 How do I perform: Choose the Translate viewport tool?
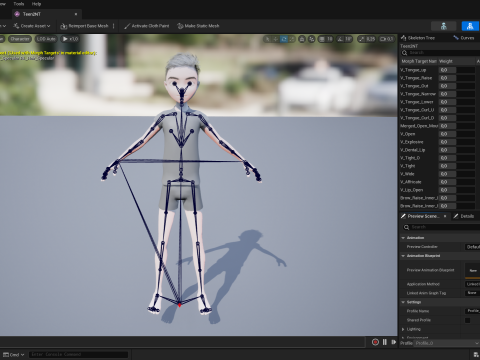275,39
